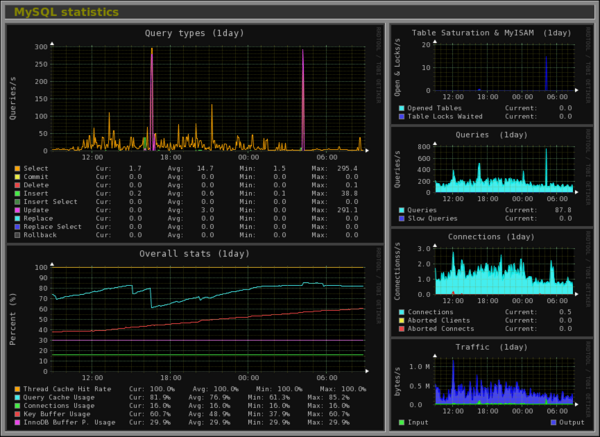The height and width of the screenshot is (437, 600).
Task: Click the Opened Tables legend swatch
Action: [x=401, y=108]
